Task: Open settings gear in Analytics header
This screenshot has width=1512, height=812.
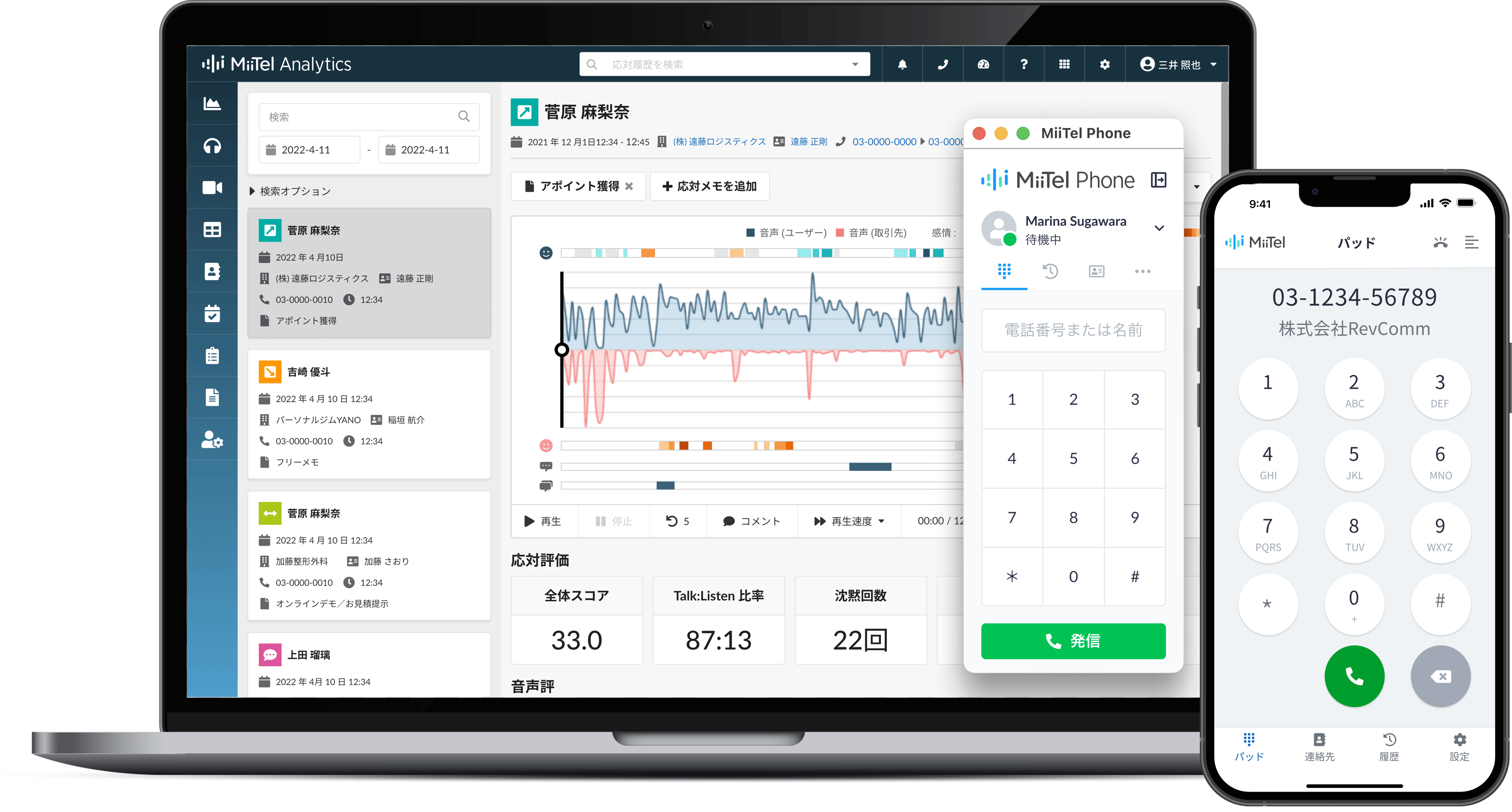Action: pyautogui.click(x=1104, y=65)
